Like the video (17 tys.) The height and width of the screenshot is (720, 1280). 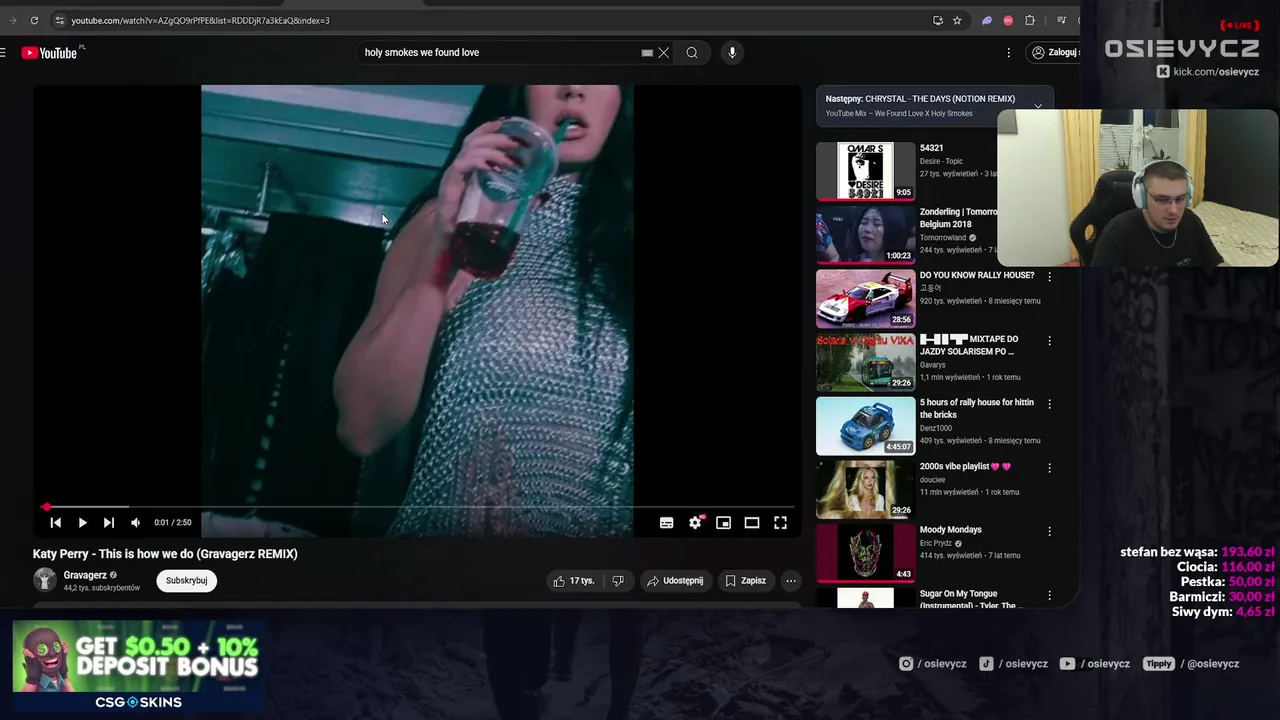(x=573, y=581)
